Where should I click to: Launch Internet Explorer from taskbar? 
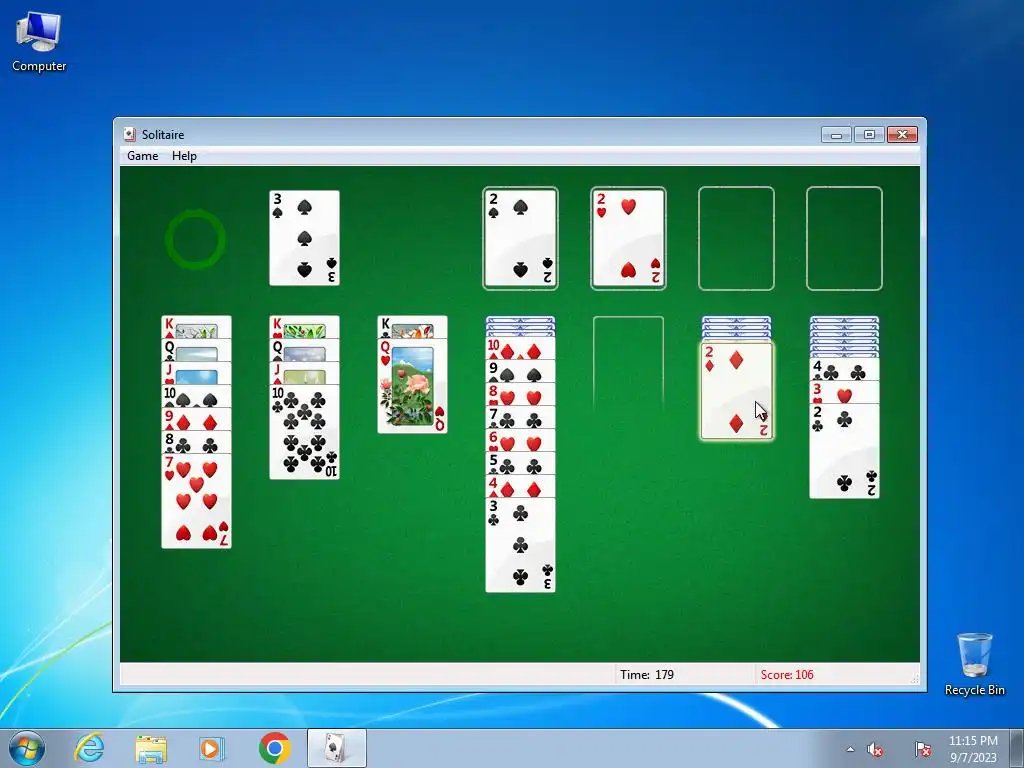(89, 748)
